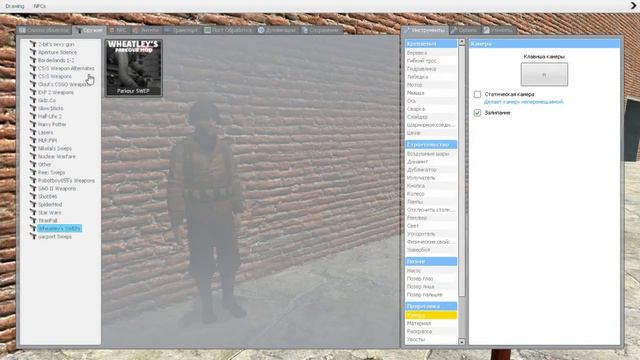Switch to the Инструменты tab
The image size is (640, 360).
pos(424,30)
